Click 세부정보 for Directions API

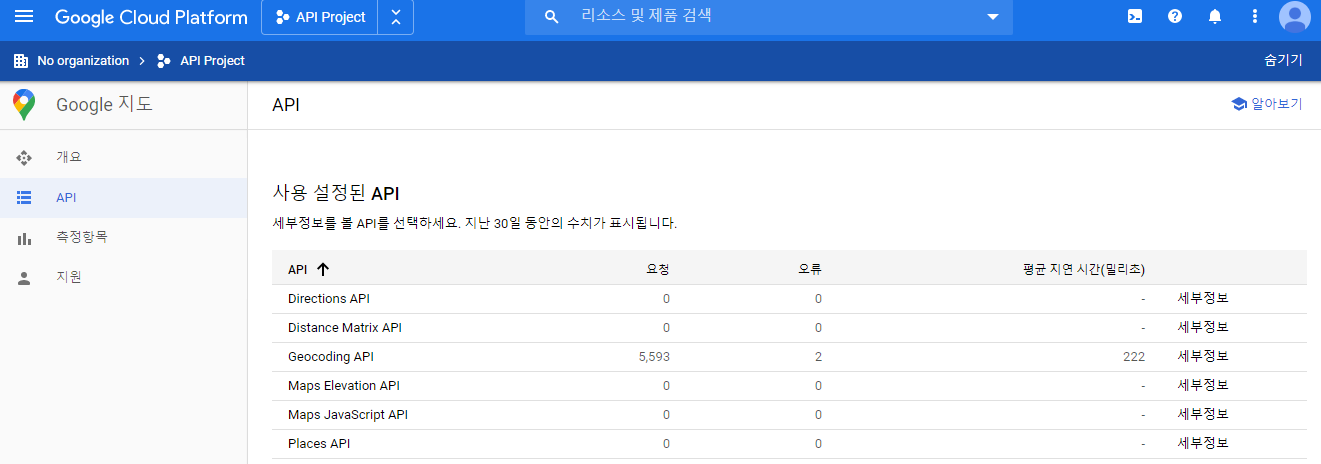1203,299
